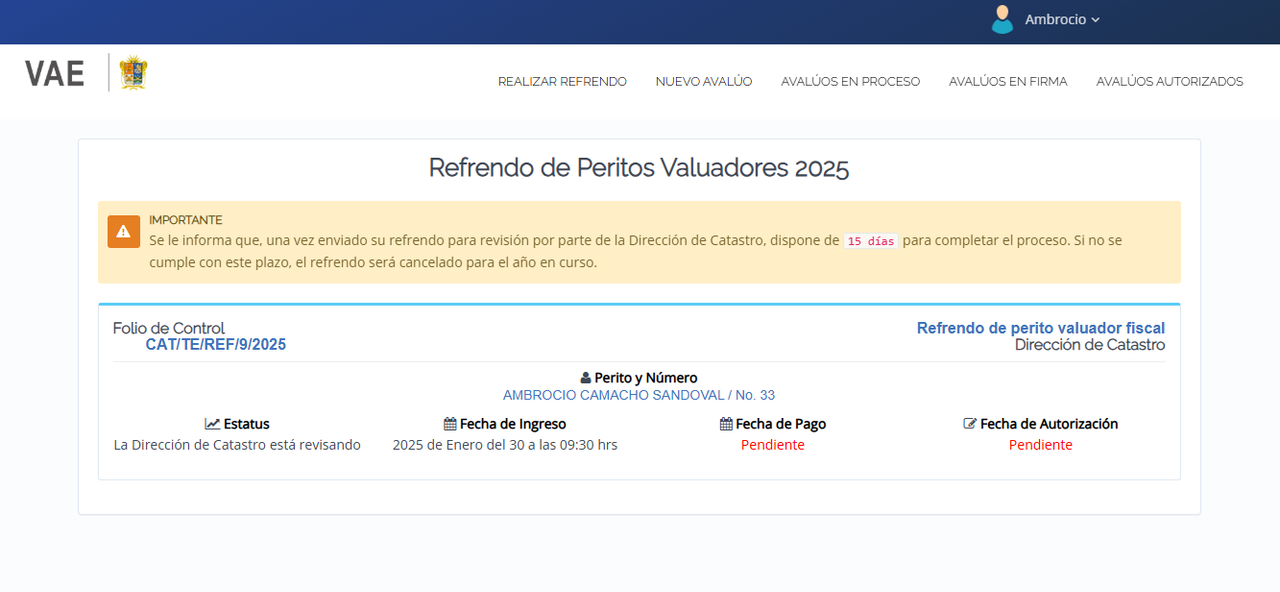
Task: Navigate to Avalúos en Firma
Action: pos(1008,82)
